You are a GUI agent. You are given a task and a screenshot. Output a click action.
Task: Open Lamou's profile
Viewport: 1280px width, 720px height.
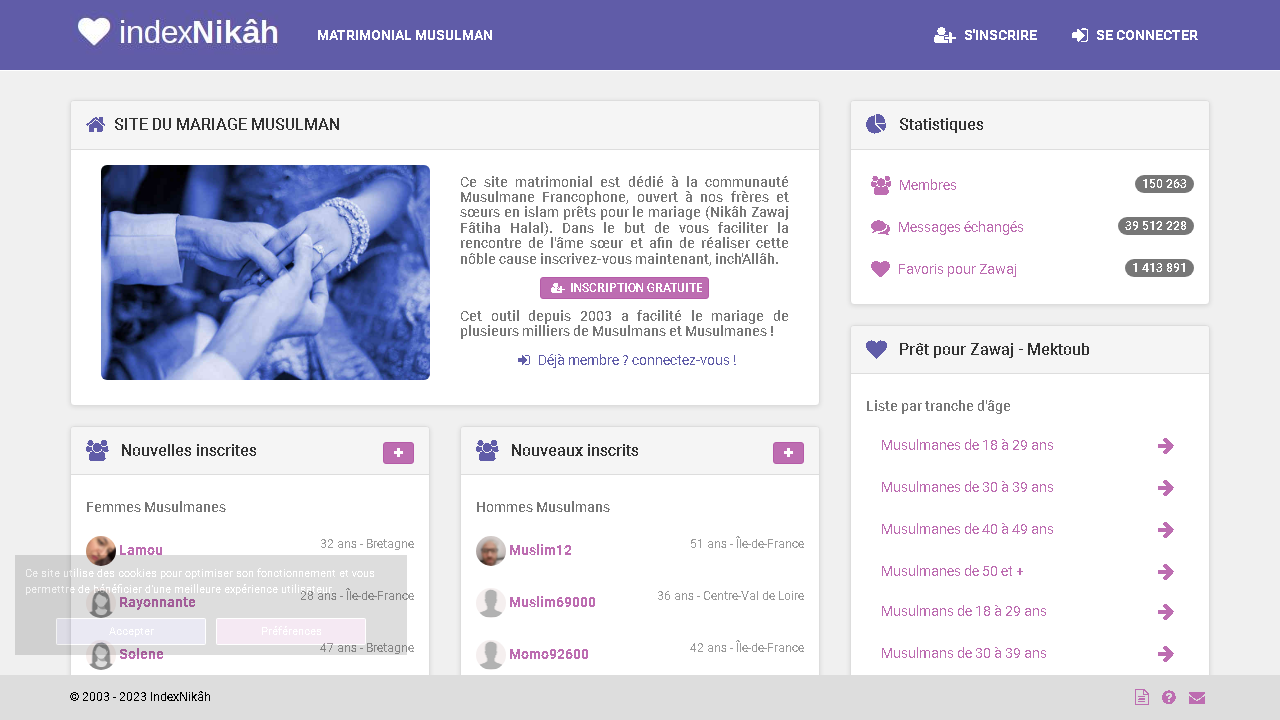[141, 550]
